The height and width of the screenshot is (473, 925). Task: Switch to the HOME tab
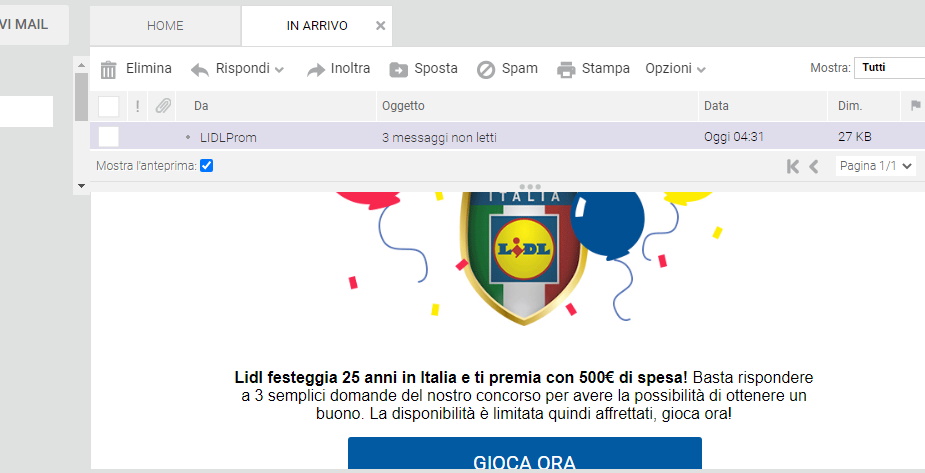[165, 25]
